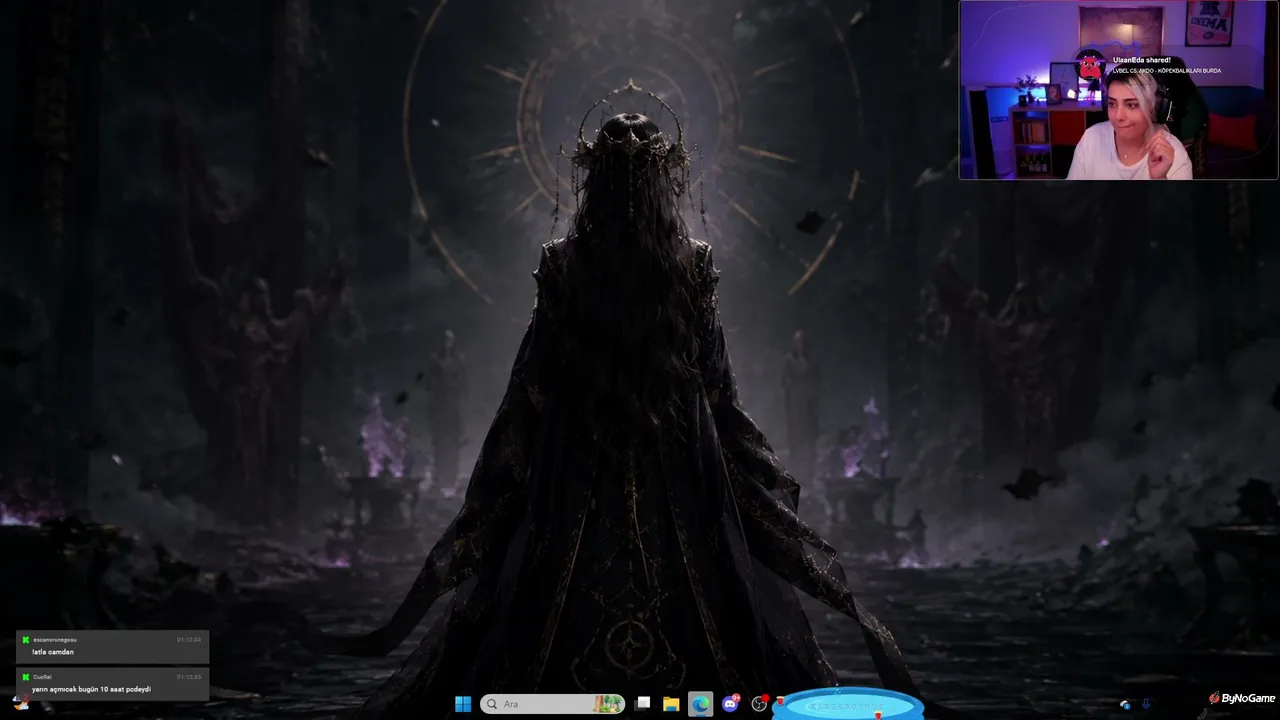Open Discord from the taskbar
Screen dimensions: 1280x720
(730, 704)
